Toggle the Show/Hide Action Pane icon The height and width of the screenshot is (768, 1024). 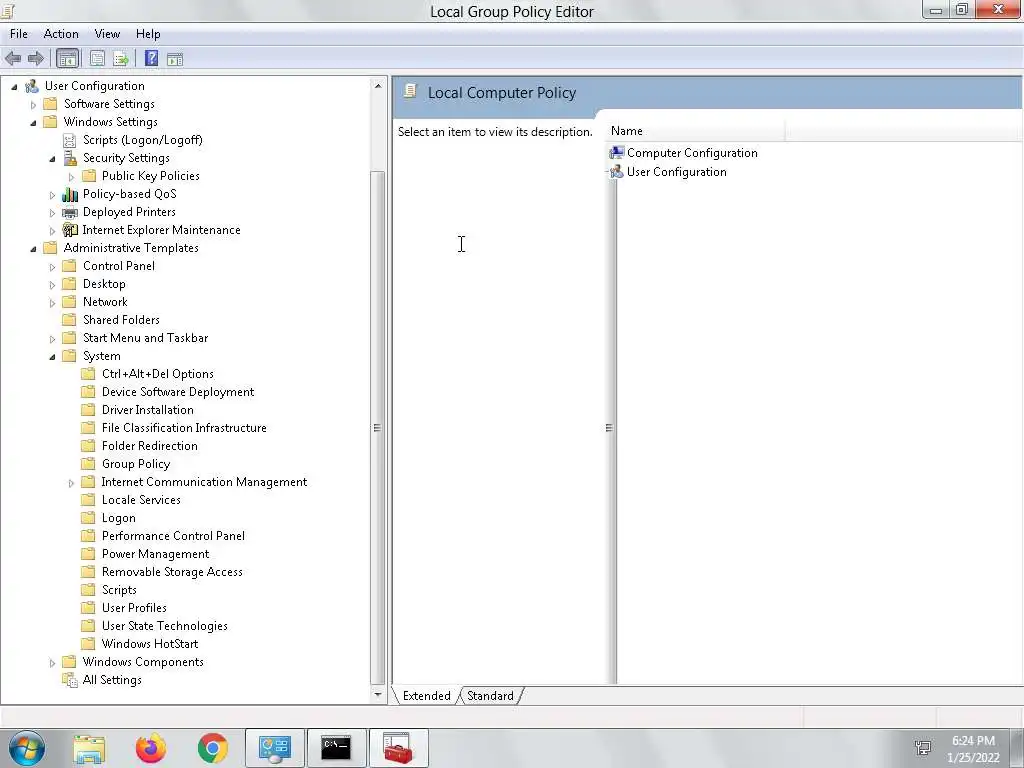click(x=174, y=59)
